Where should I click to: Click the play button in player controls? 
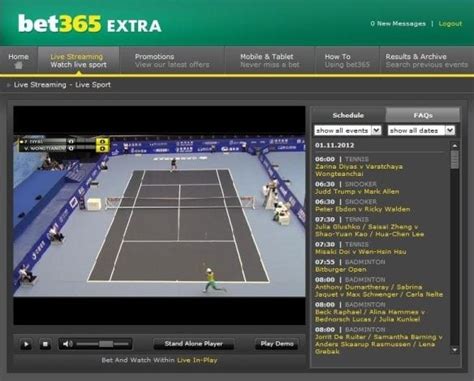[26, 344]
